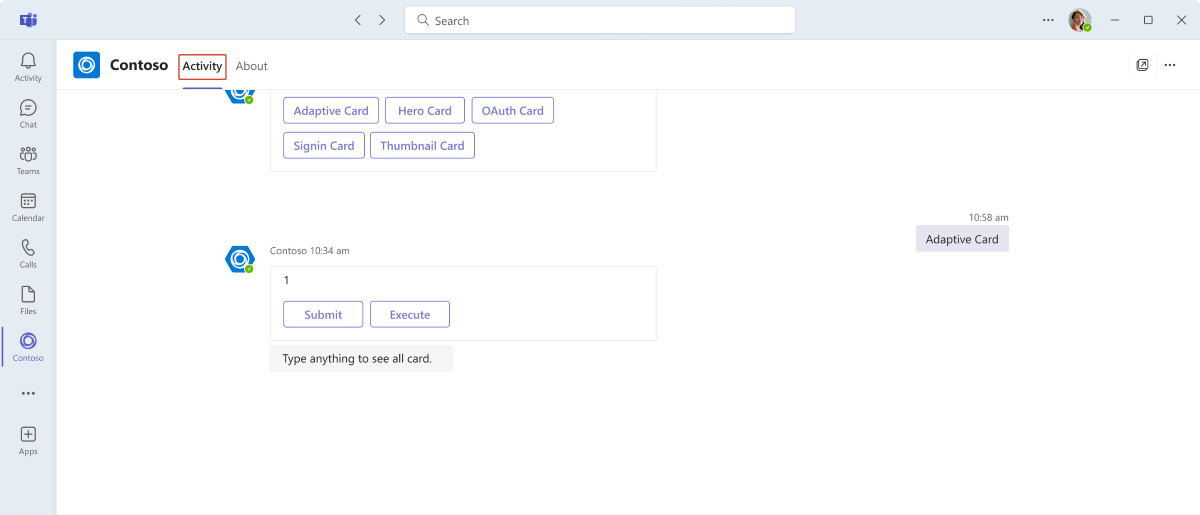Switch to the Activity tab

tap(202, 66)
